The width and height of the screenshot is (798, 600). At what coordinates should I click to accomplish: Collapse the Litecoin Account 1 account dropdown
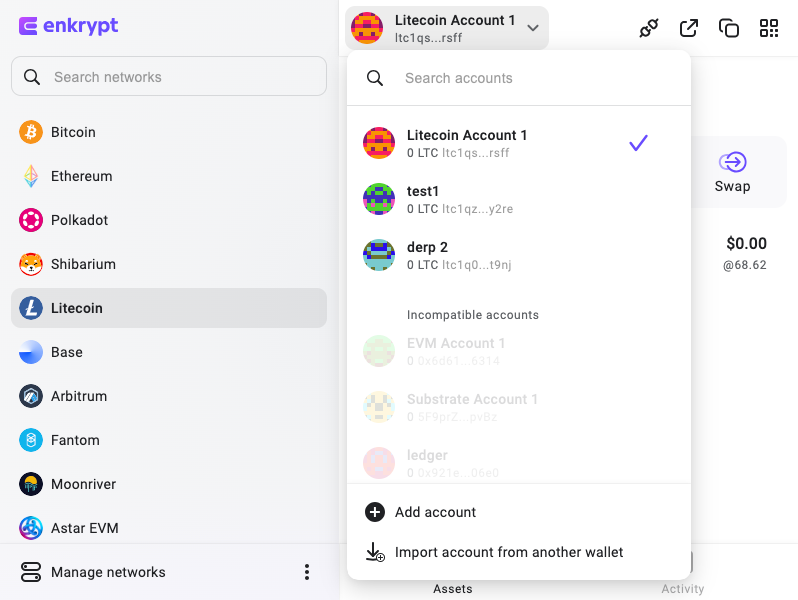click(x=447, y=28)
